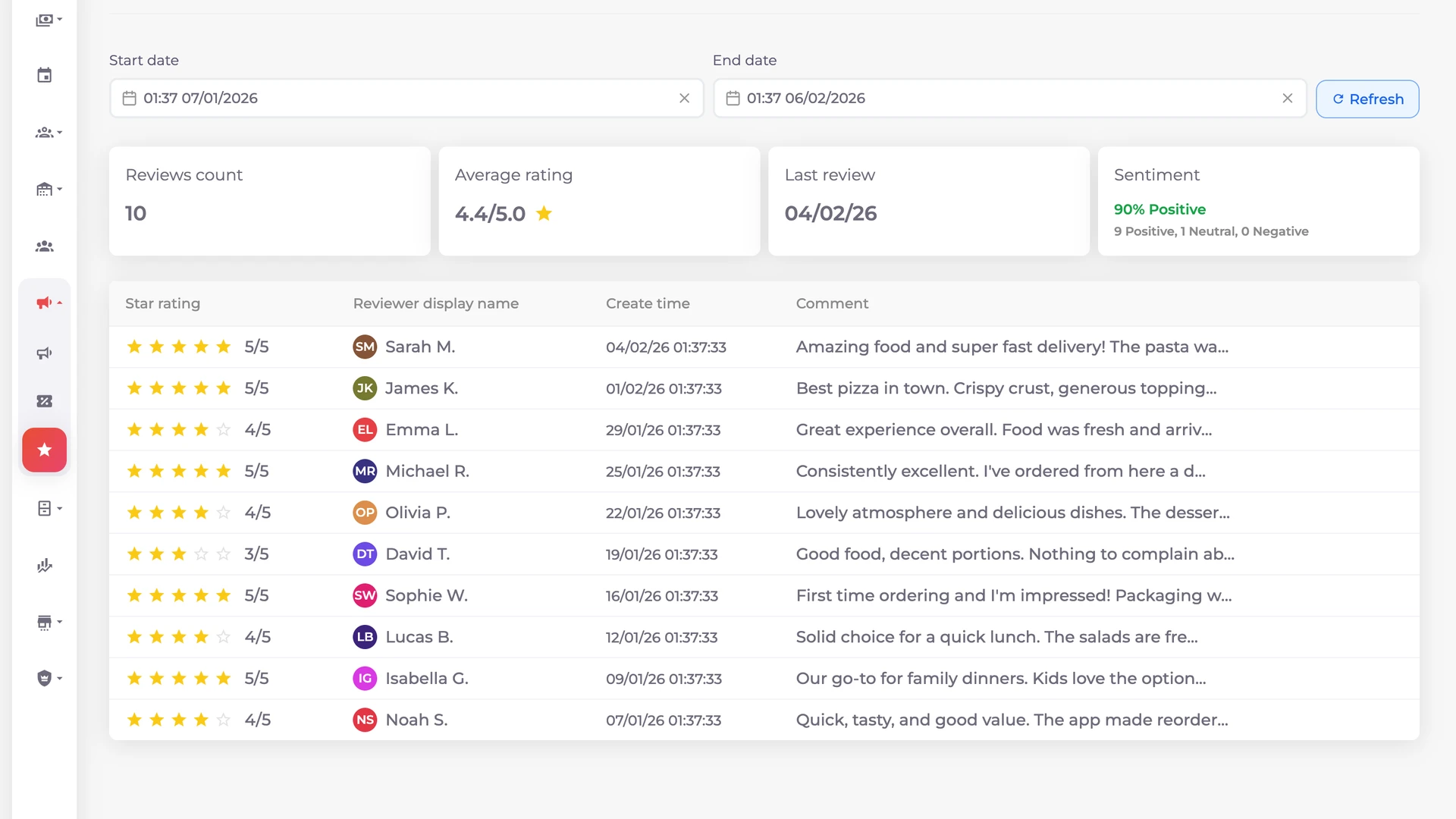Clear the End date value
Image resolution: width=1456 pixels, height=819 pixels.
(1287, 99)
